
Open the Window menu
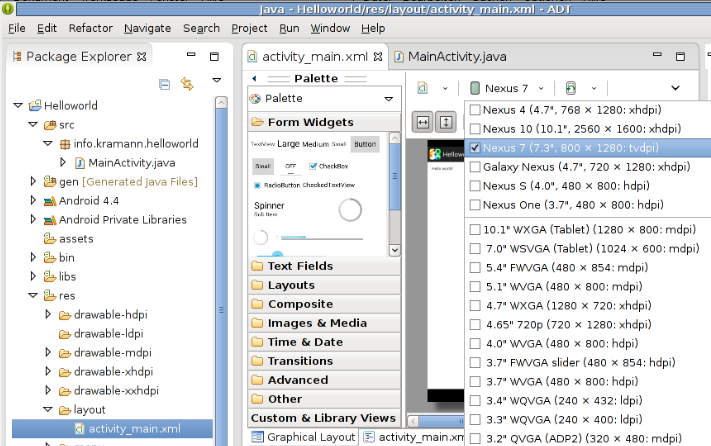[x=330, y=28]
